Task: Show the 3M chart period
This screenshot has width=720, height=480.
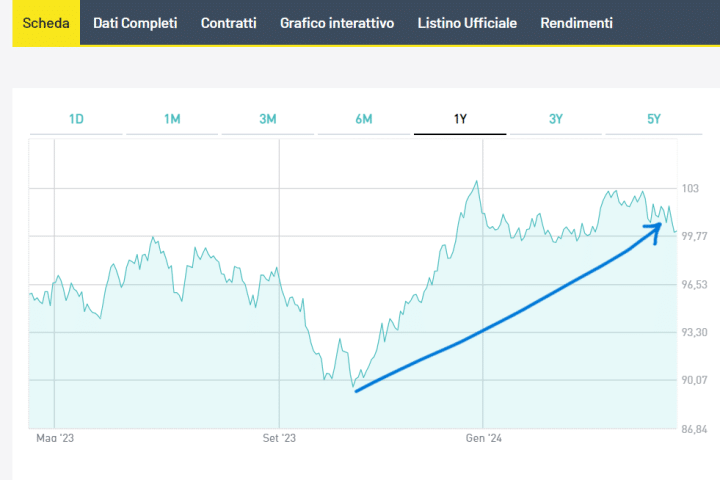Action: [268, 119]
